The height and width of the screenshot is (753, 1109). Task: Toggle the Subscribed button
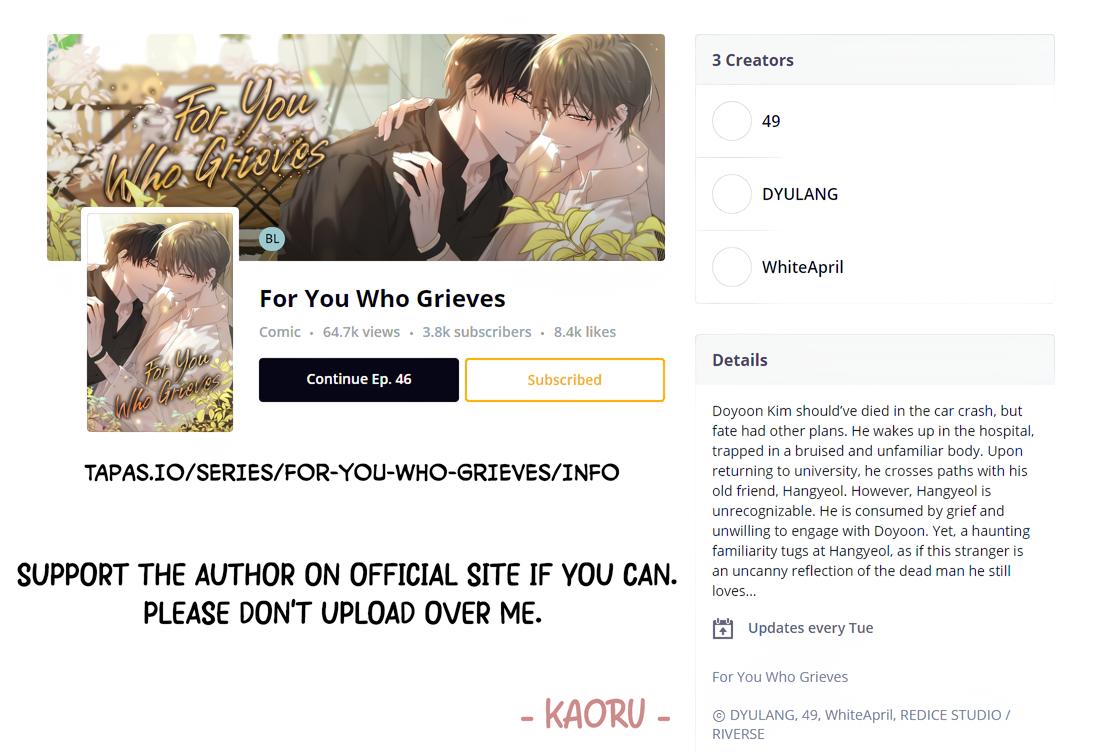(564, 380)
